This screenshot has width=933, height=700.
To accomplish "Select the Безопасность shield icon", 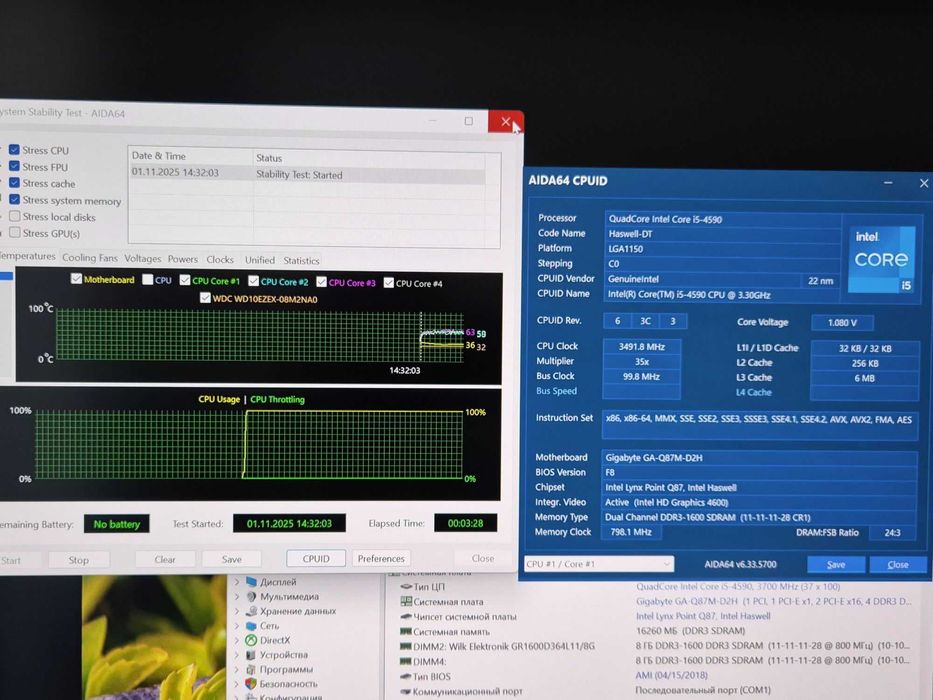I will [251, 684].
